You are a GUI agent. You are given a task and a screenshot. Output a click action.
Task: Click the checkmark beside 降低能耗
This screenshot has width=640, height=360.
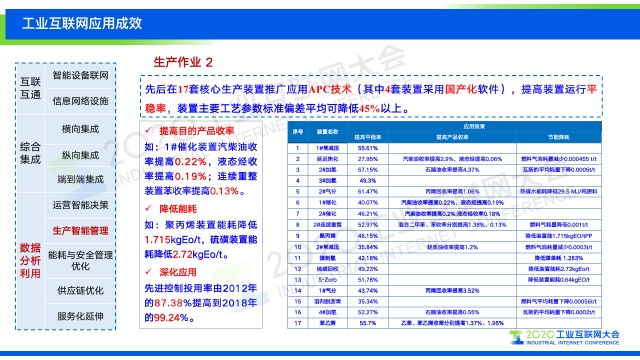148,209
